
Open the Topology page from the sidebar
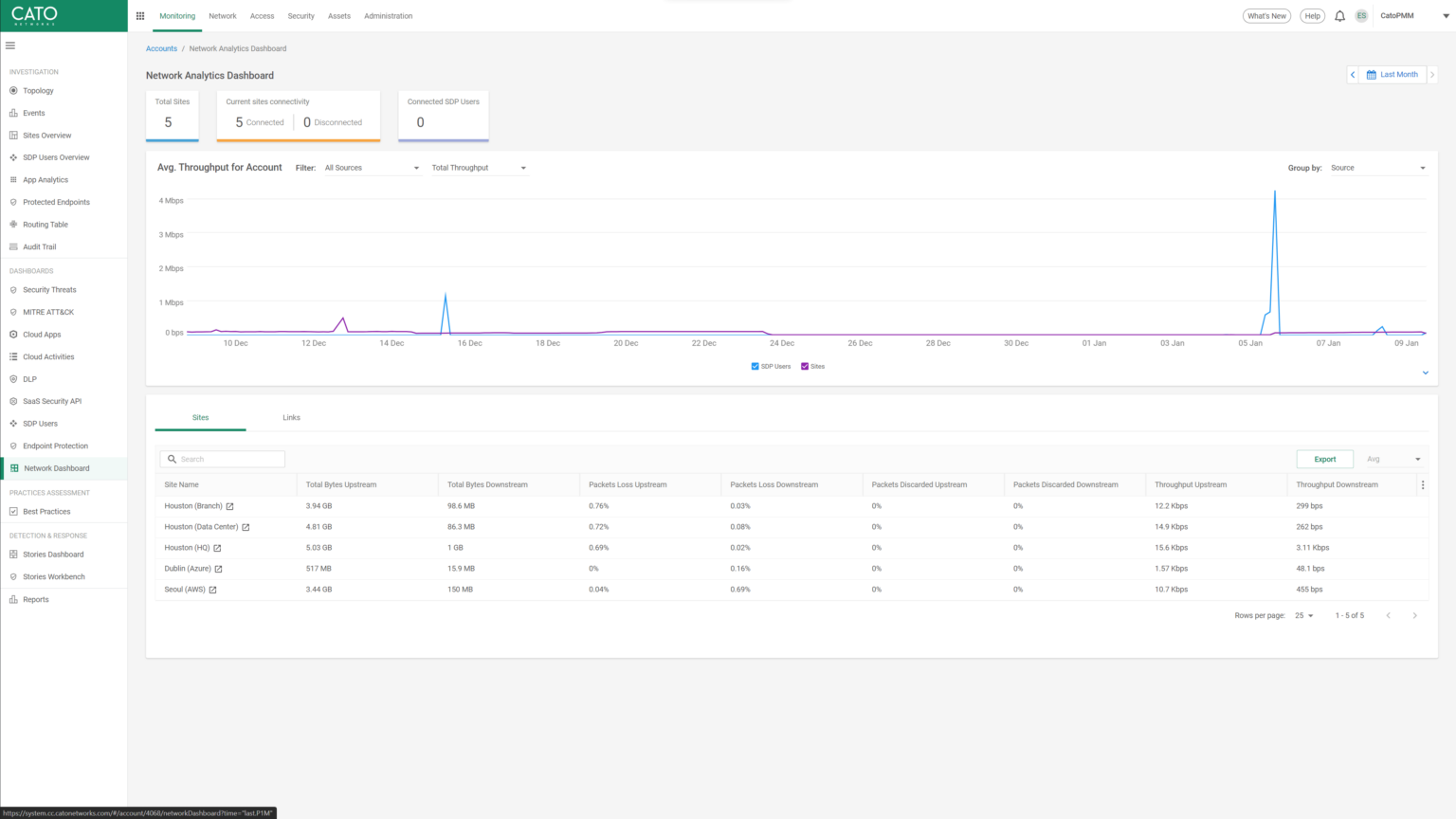38,90
